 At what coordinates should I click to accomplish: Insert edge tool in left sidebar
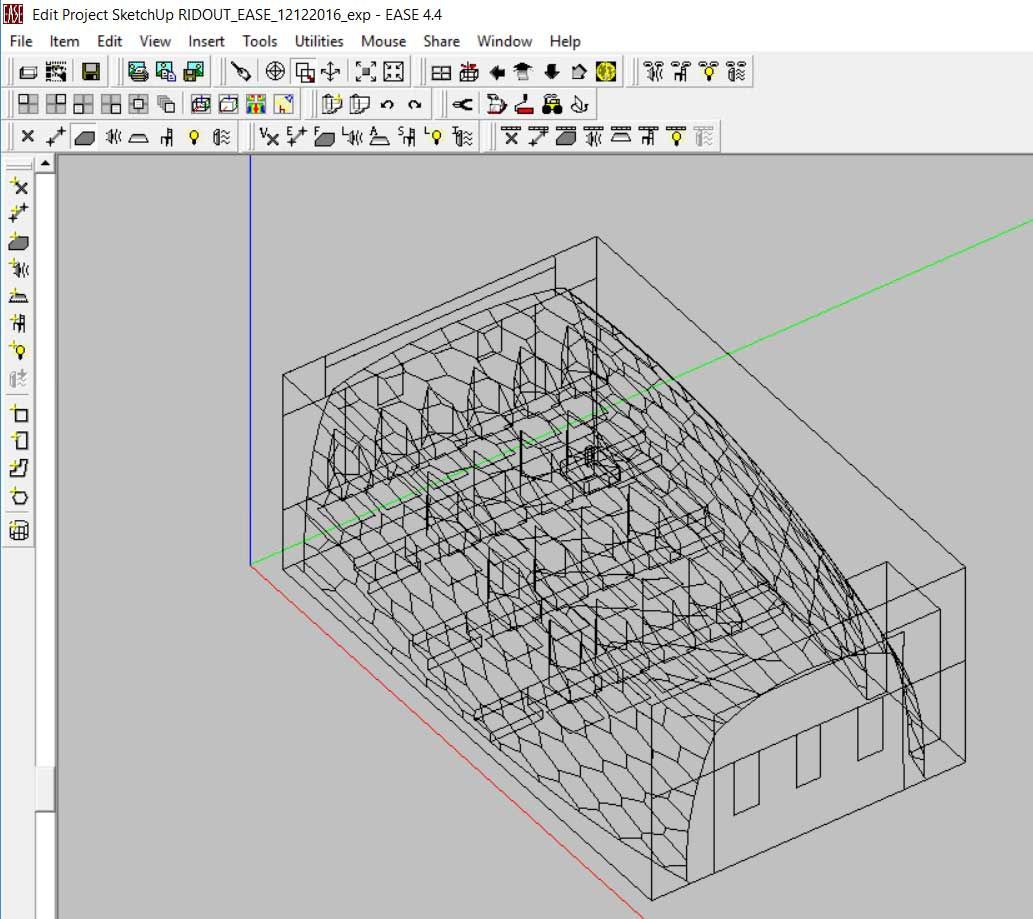[19, 213]
